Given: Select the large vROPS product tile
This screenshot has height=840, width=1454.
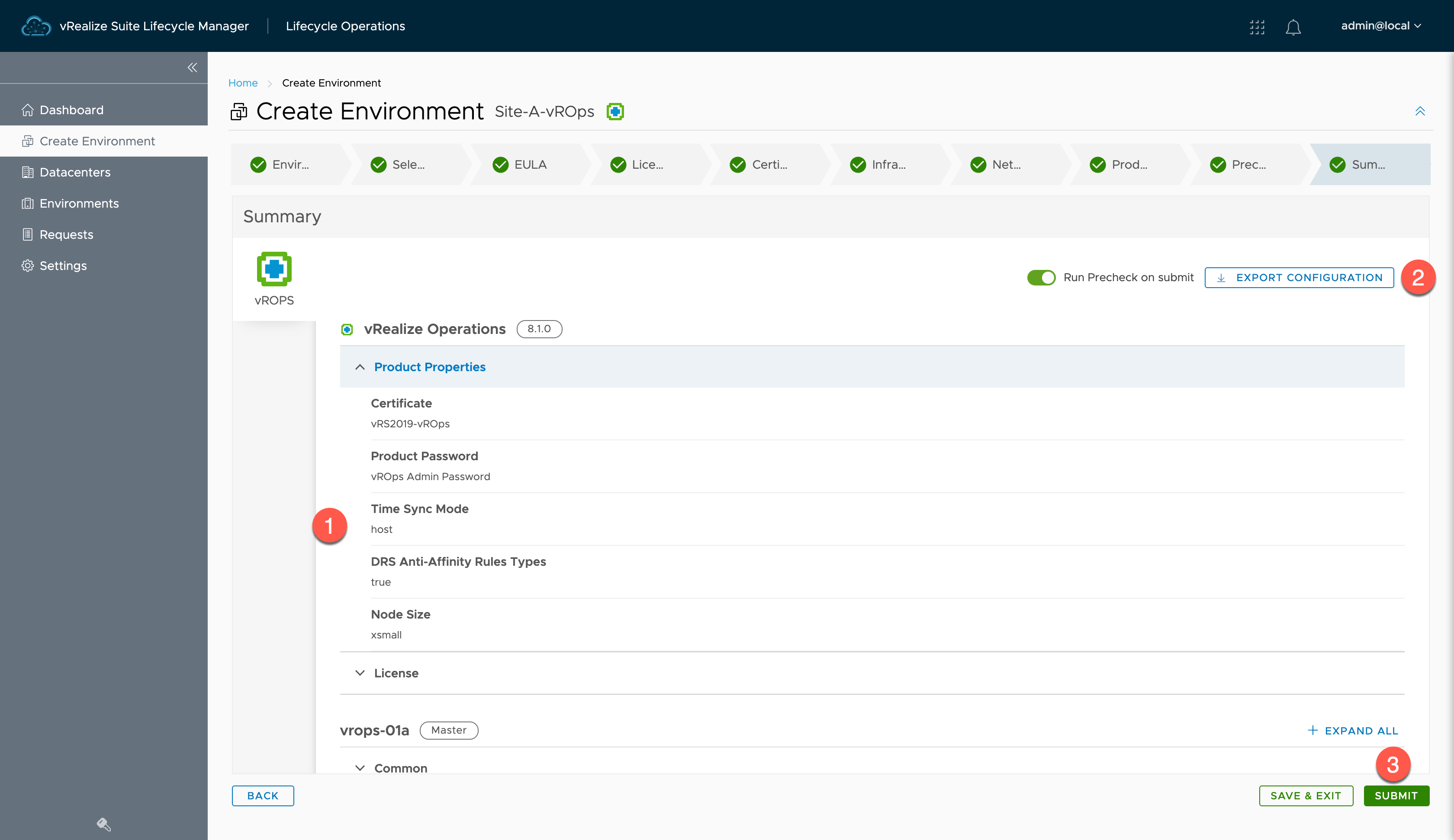Looking at the screenshot, I should tap(274, 279).
